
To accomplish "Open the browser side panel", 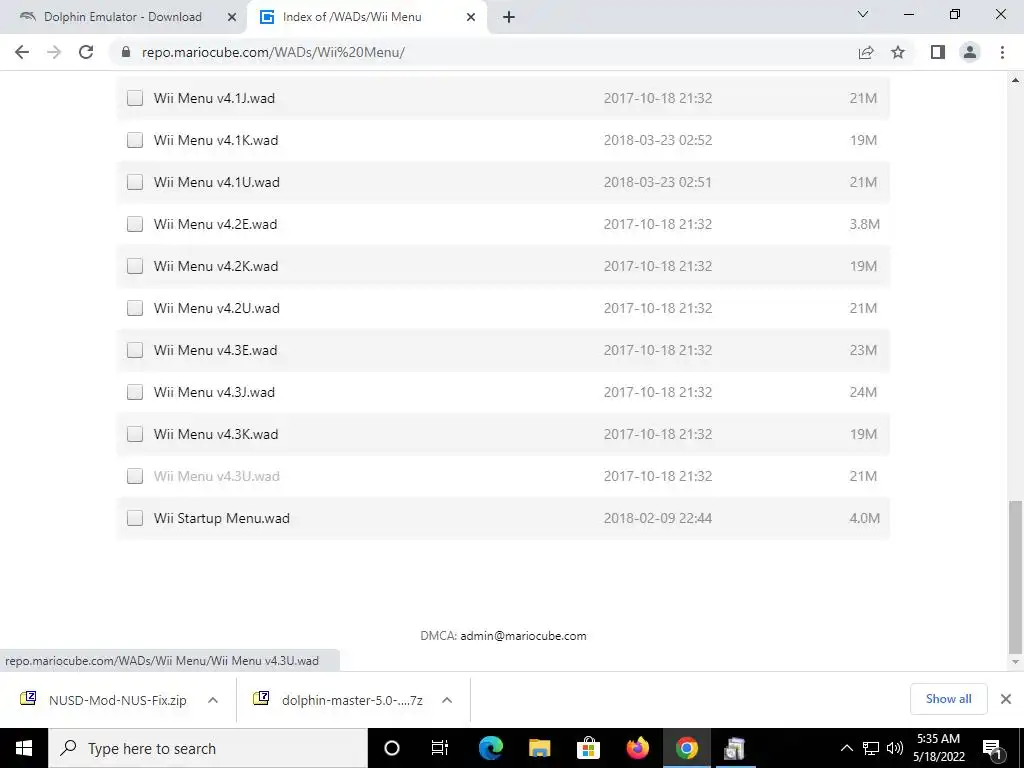I will coord(938,52).
